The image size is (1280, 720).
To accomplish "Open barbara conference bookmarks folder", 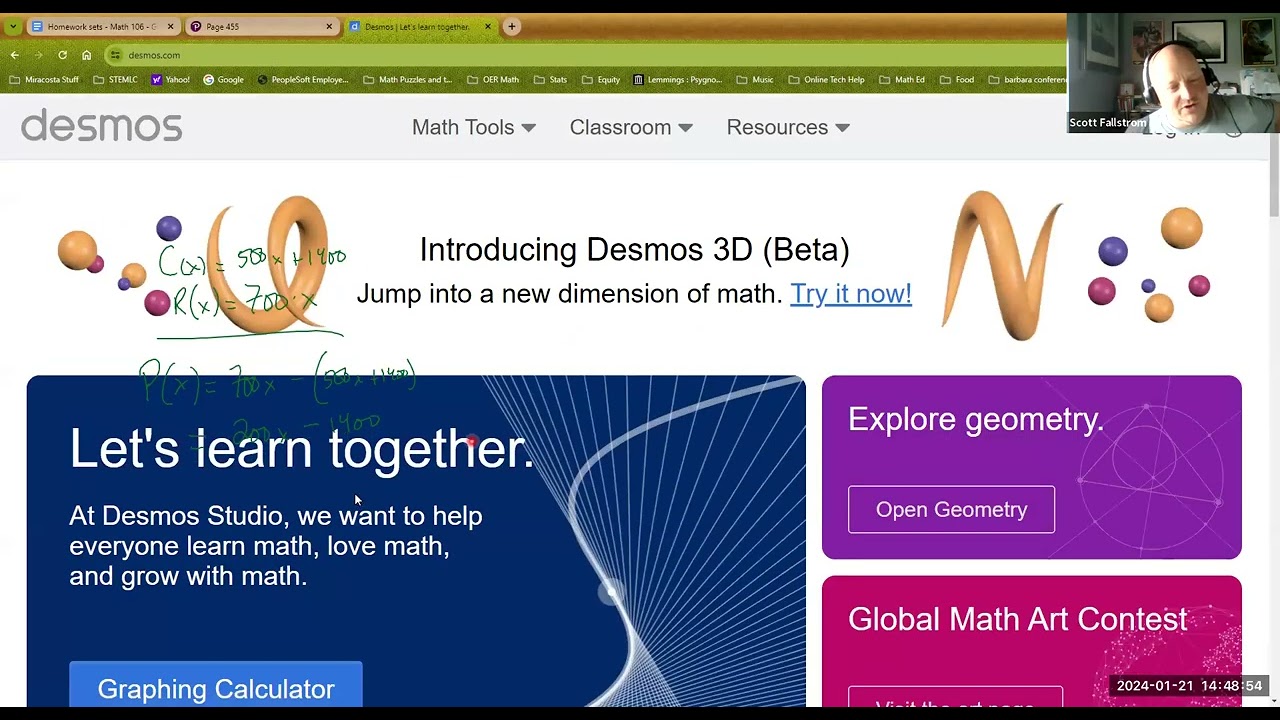I will [1027, 80].
